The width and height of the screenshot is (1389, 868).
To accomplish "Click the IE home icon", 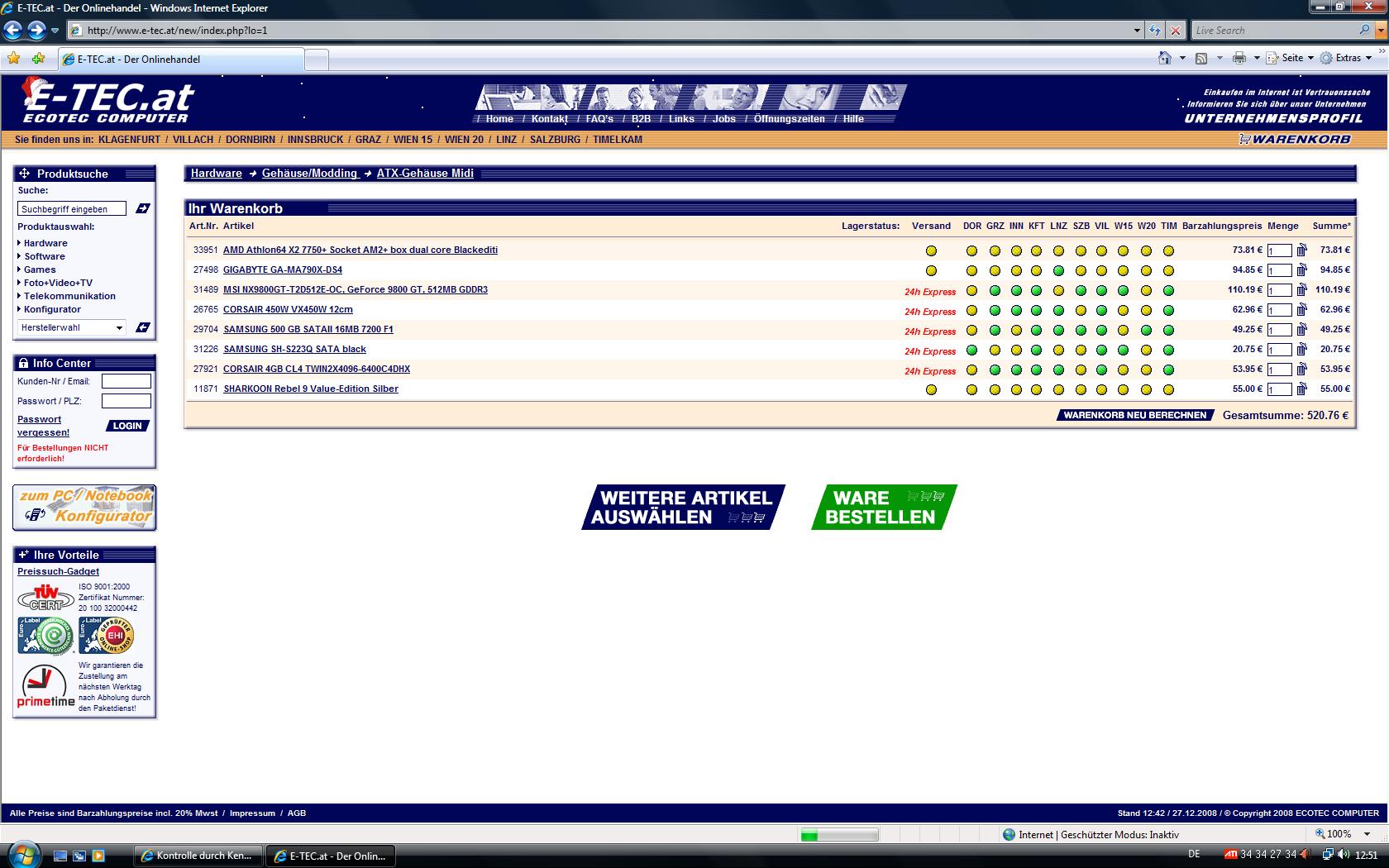I will click(x=1165, y=58).
